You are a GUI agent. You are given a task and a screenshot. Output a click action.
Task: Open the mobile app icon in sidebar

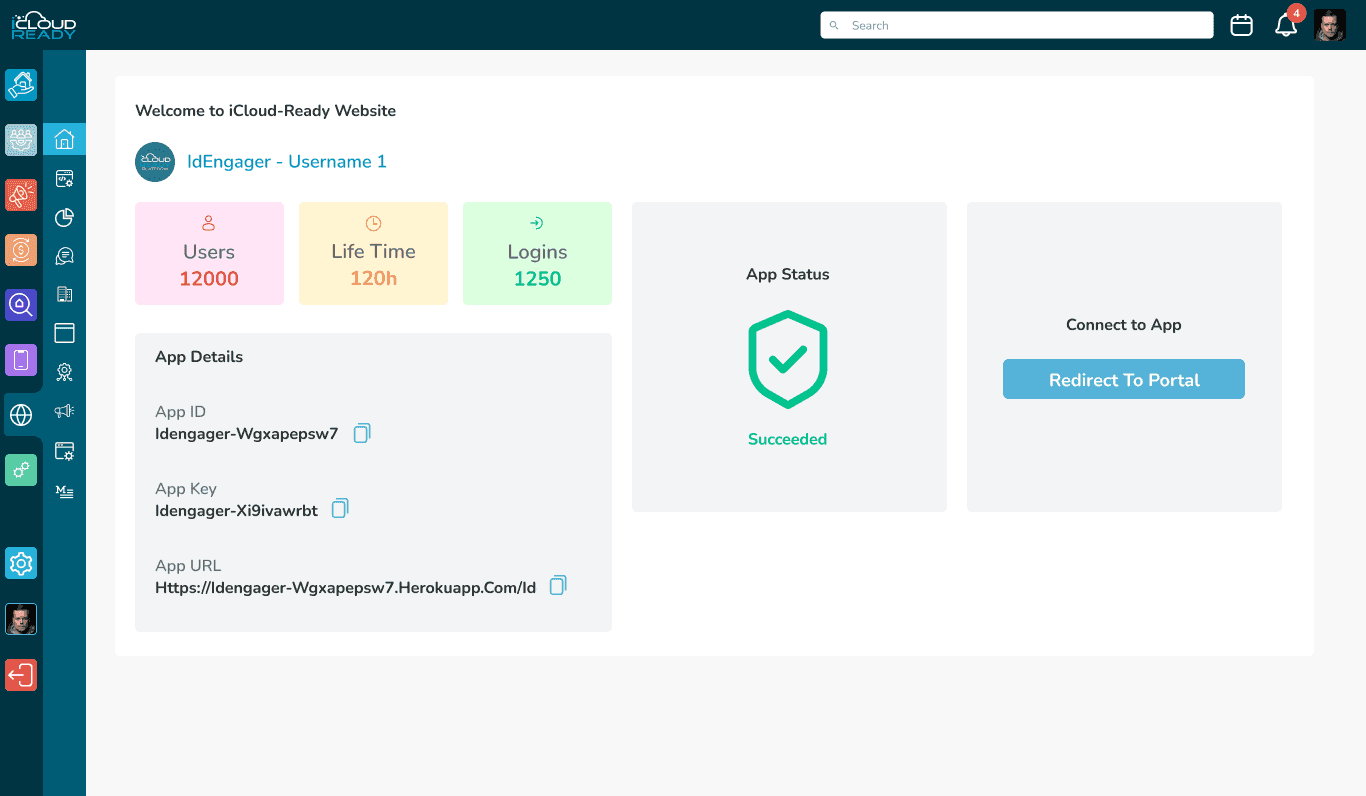21,360
